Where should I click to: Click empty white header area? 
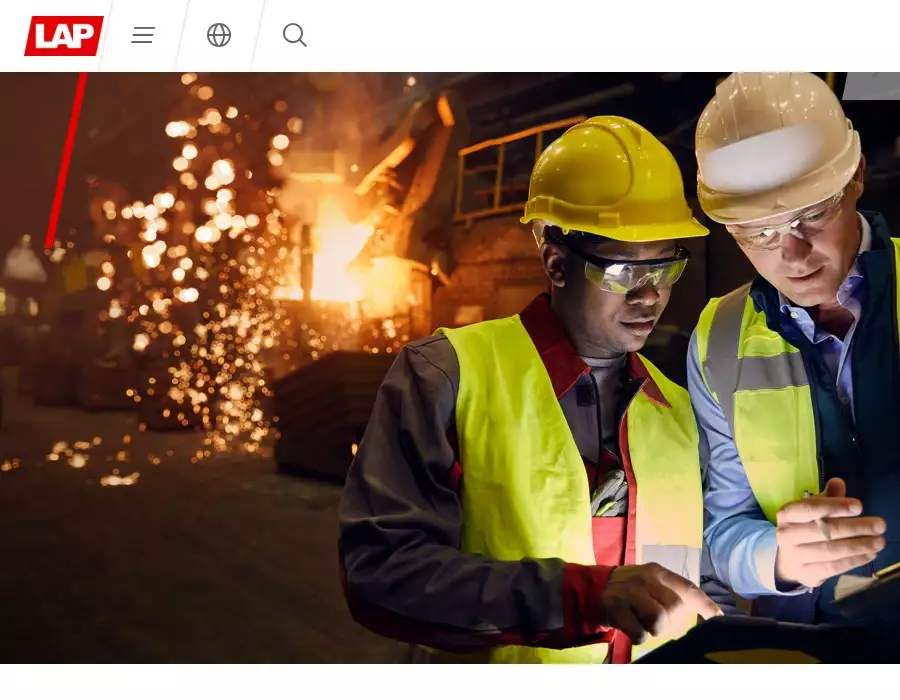[600, 36]
